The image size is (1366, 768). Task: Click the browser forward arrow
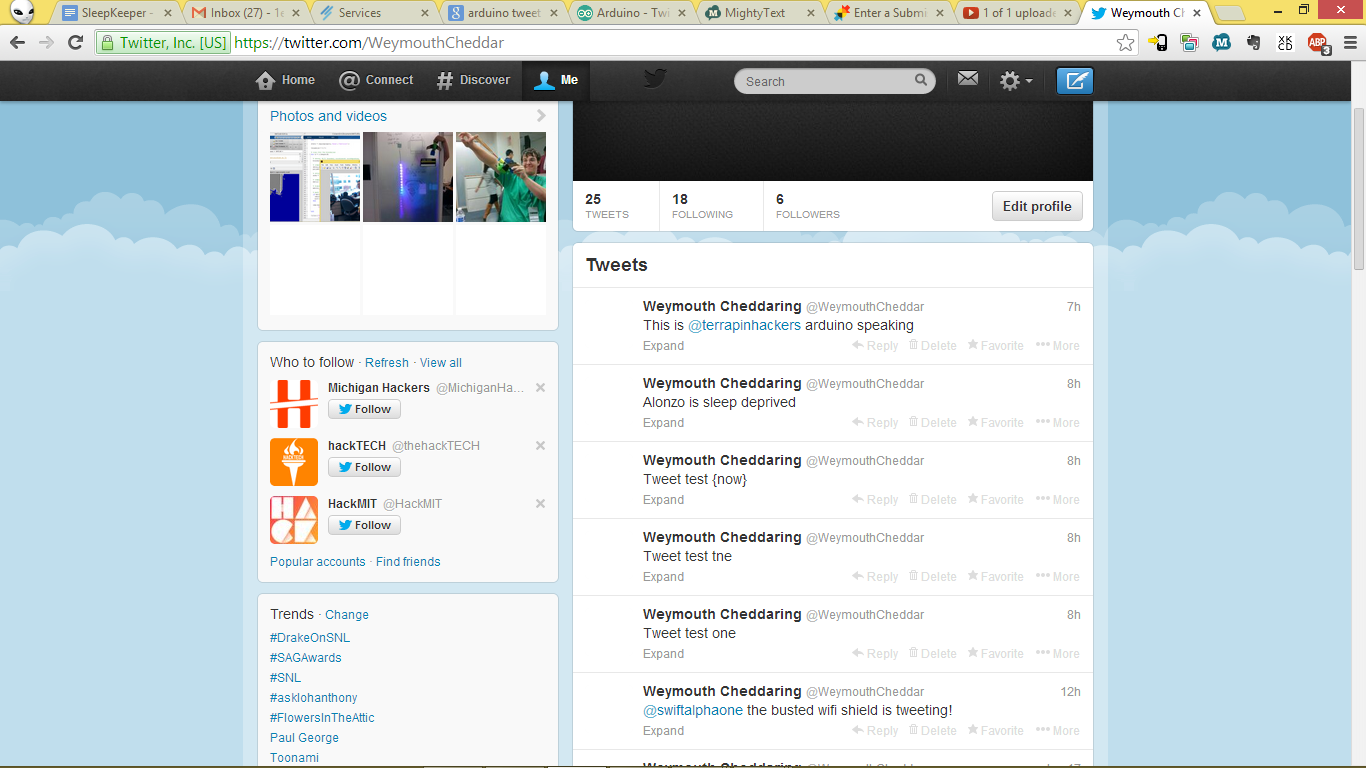point(46,43)
